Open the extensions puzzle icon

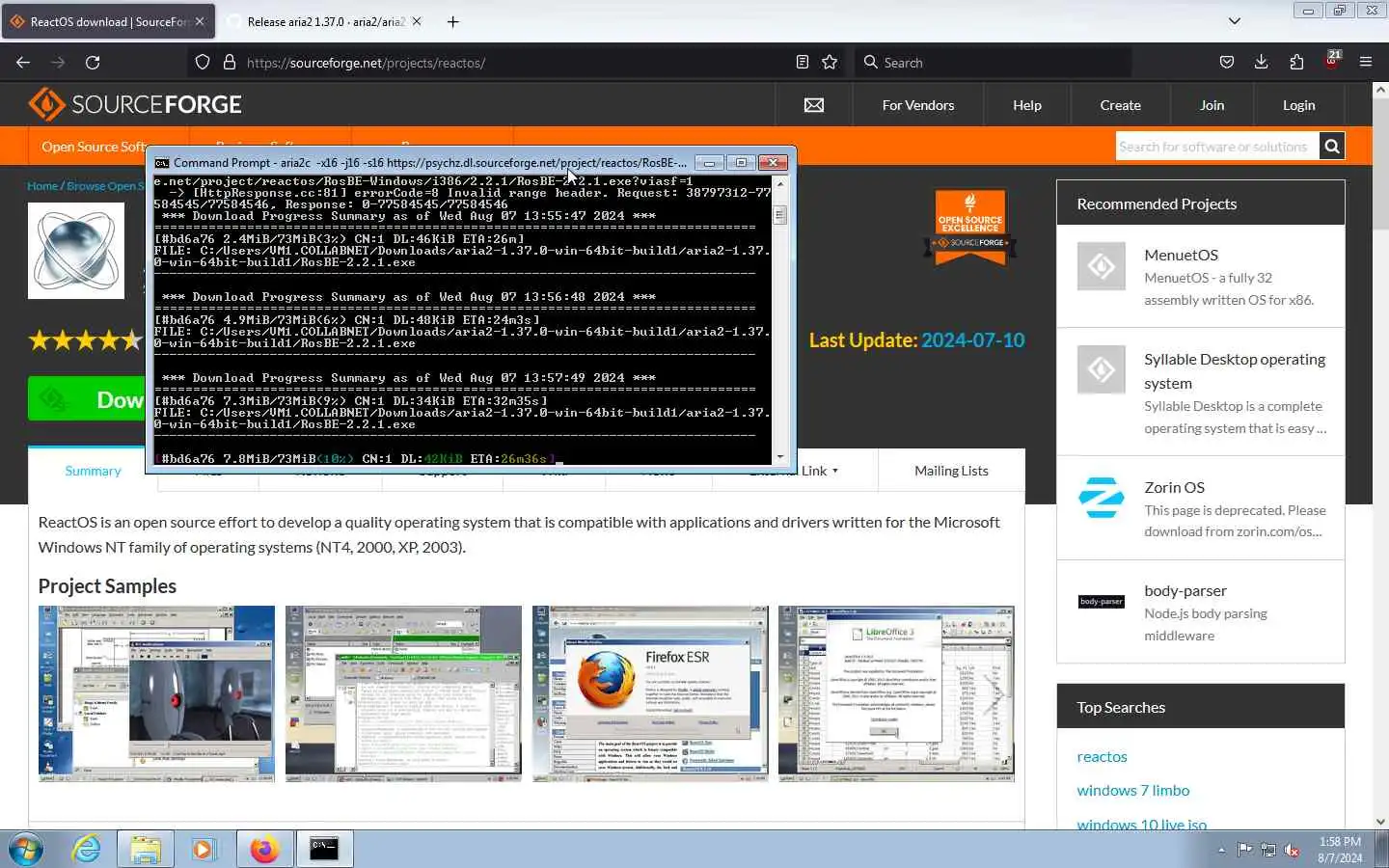pyautogui.click(x=1296, y=62)
